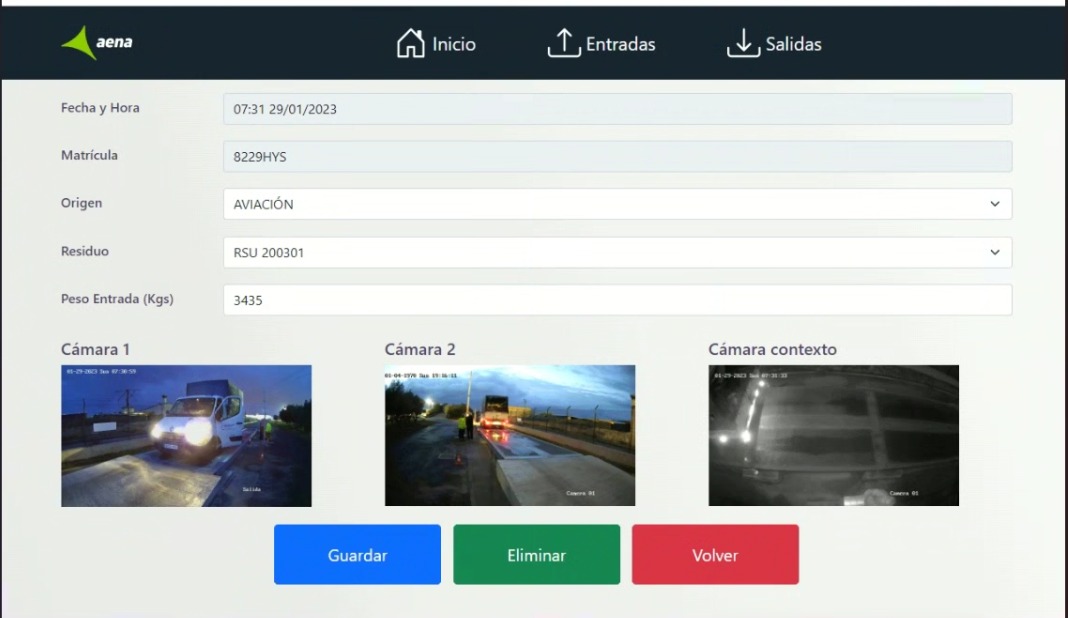Expand the Residuo selector showing RSU 200301
1068x618 pixels.
pos(618,252)
